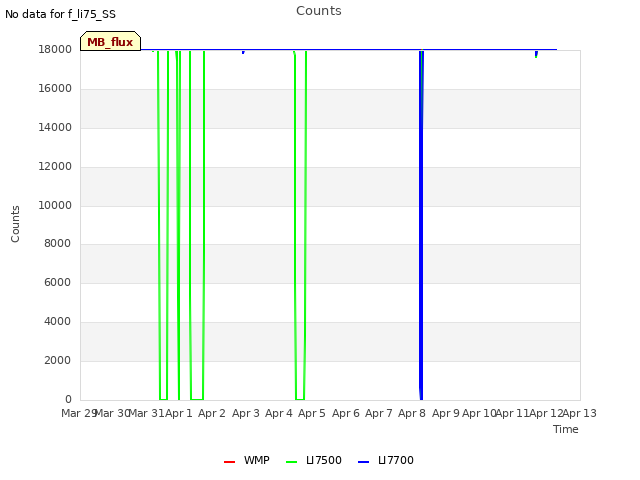640x480 pixels.
Task: Click the blue LI7700 spike at Apr 8
Action: (x=421, y=224)
